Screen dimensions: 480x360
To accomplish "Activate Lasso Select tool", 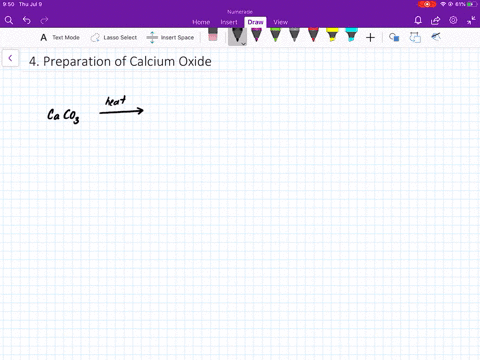I will pos(114,38).
